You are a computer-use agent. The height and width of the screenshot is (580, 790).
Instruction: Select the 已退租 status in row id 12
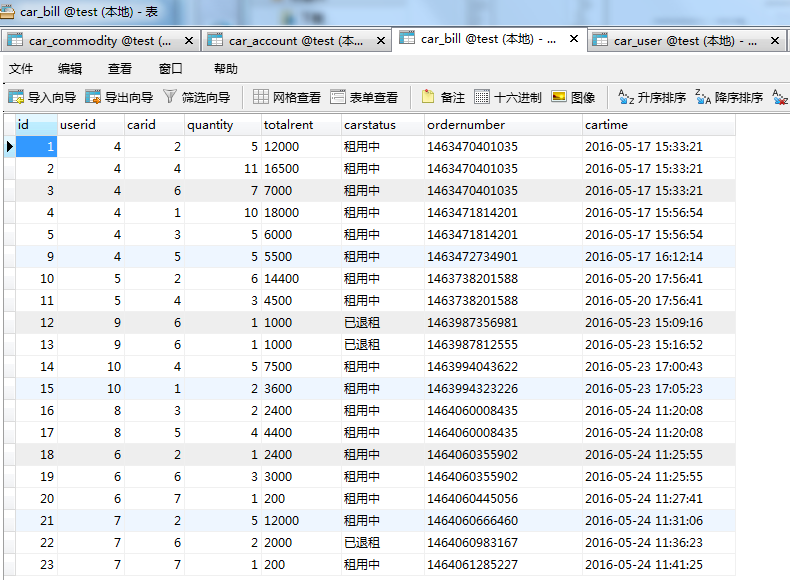click(383, 323)
